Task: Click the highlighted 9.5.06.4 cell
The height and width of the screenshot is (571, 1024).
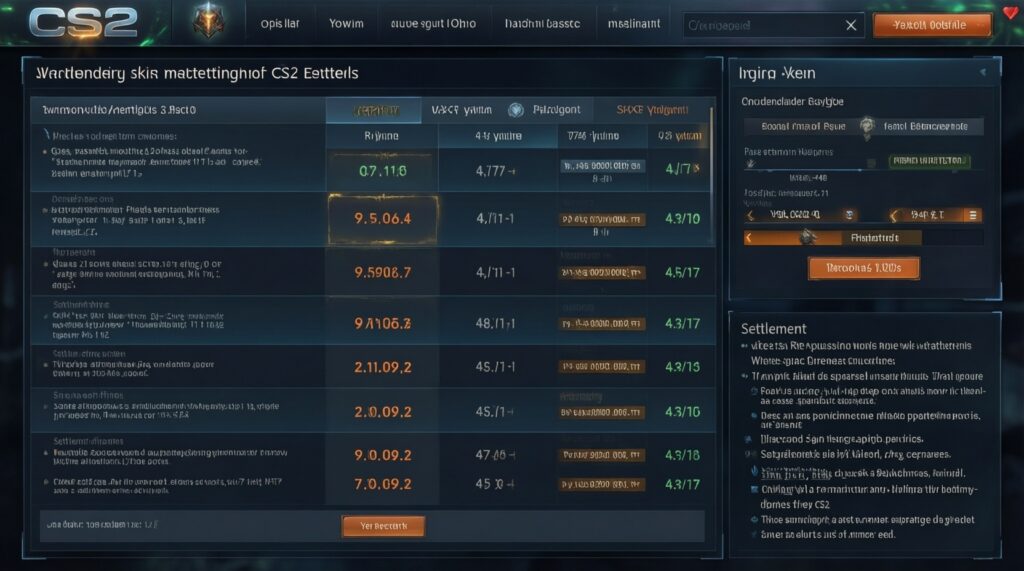Action: point(383,219)
